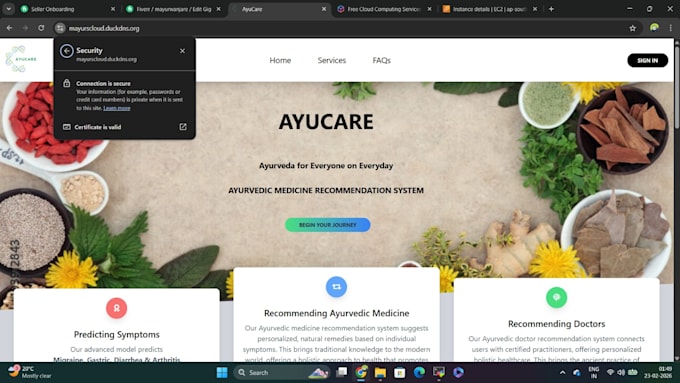Close the Fiverr Edit Gig tab
The width and height of the screenshot is (680, 383).
point(218,9)
